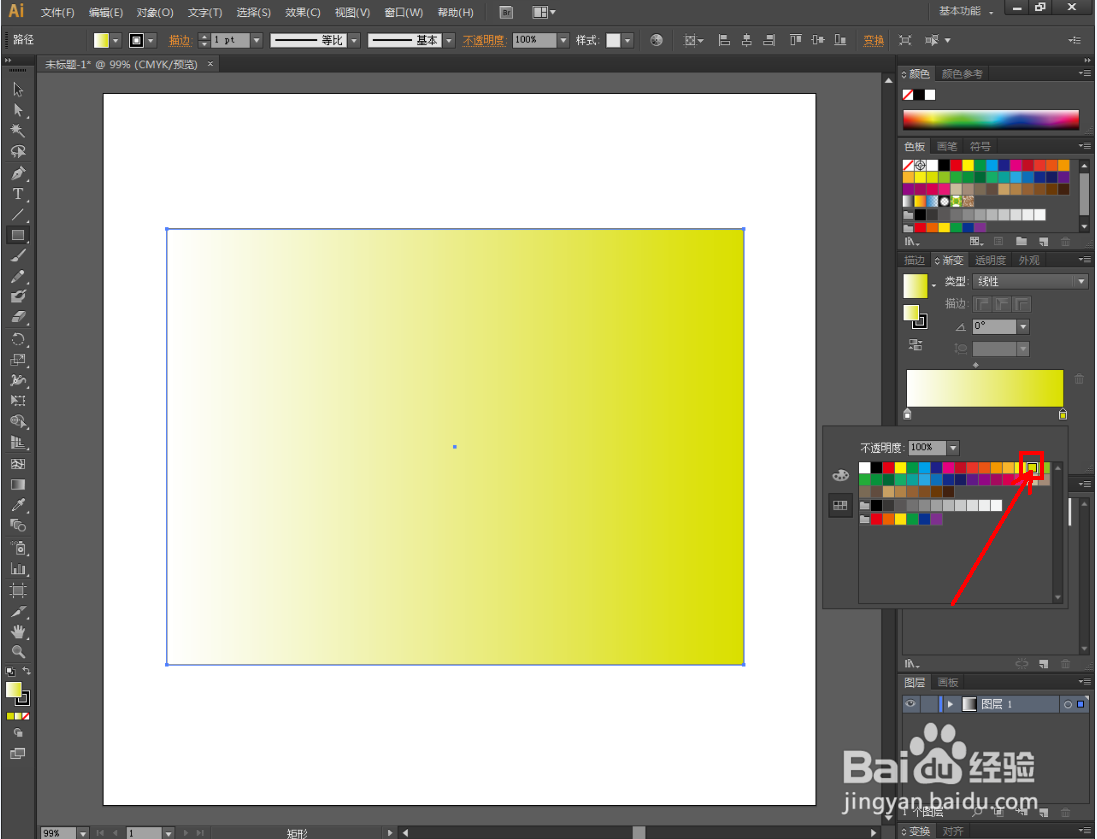Open the Bridge (Br) button
The height and width of the screenshot is (839, 1097).
[x=506, y=12]
